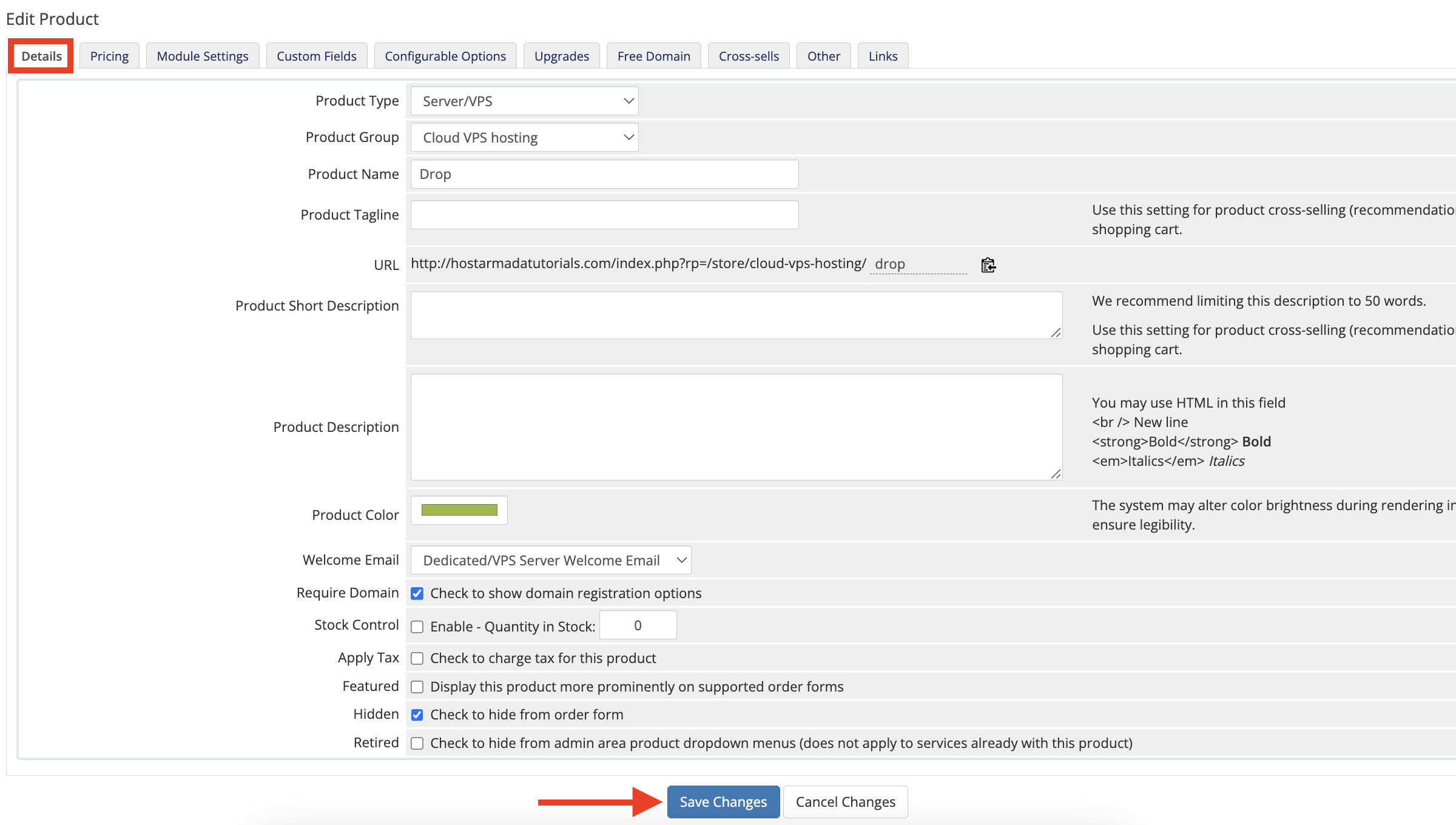The width and height of the screenshot is (1456, 825).
Task: Check the Apply Tax checkbox
Action: click(417, 658)
